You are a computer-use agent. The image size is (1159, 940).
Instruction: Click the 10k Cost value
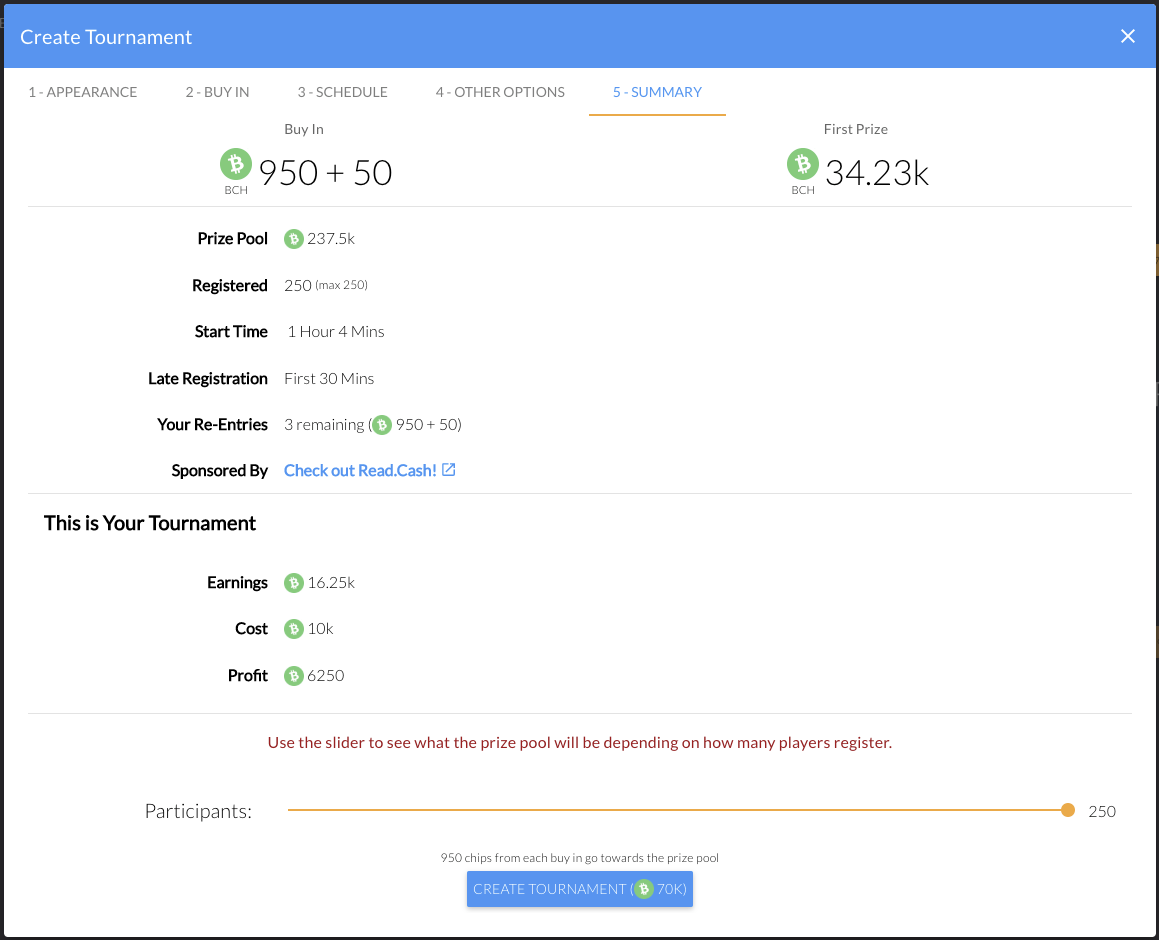coord(320,629)
